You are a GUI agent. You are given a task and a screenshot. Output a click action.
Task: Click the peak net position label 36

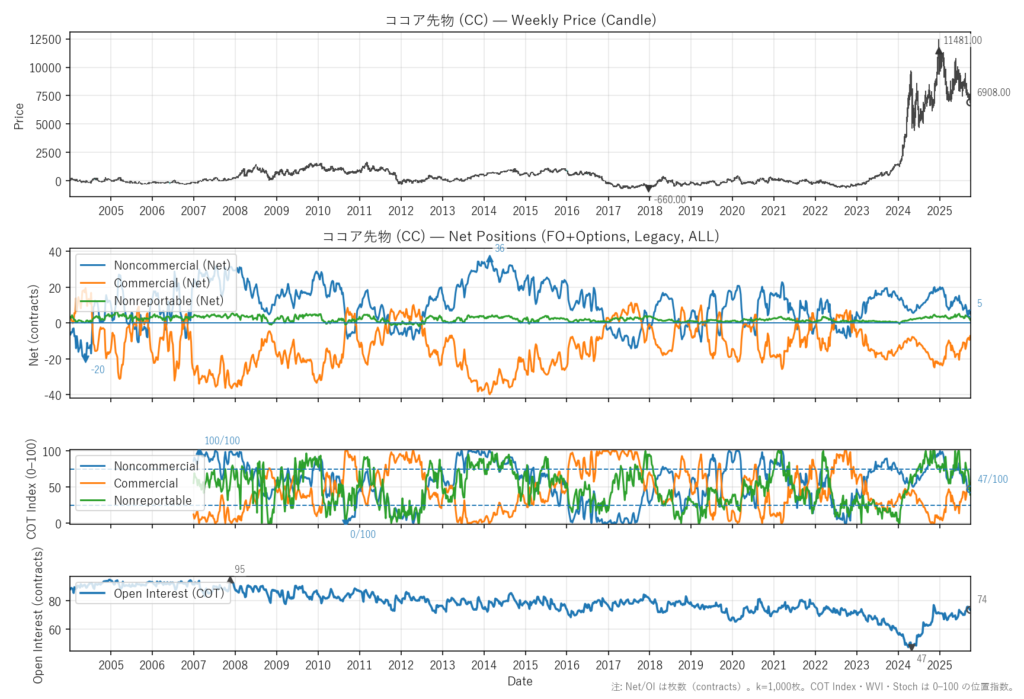[499, 247]
